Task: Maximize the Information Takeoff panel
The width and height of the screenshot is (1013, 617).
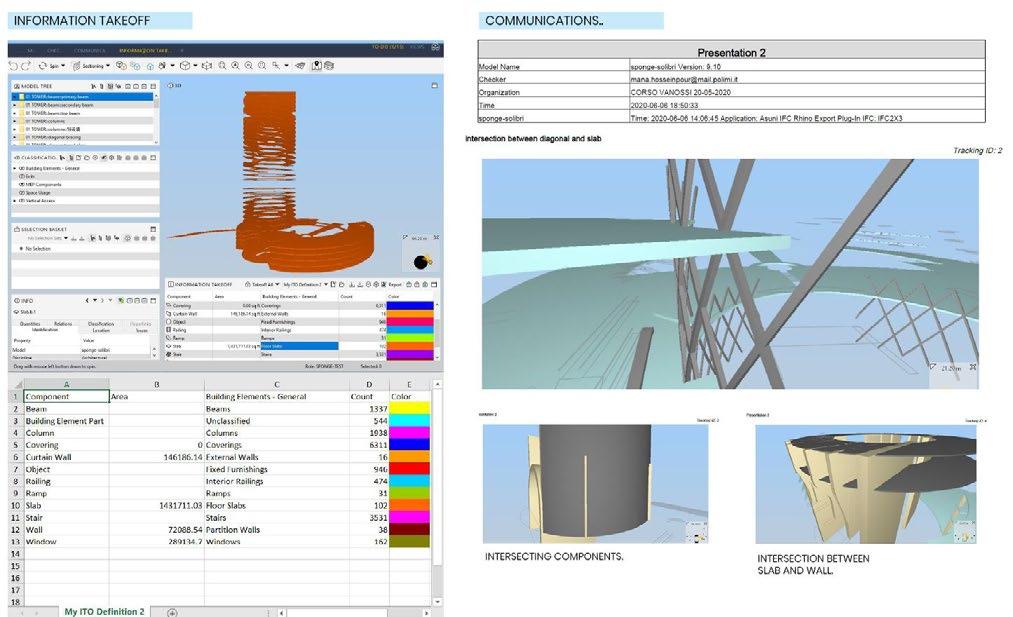Action: click(435, 284)
